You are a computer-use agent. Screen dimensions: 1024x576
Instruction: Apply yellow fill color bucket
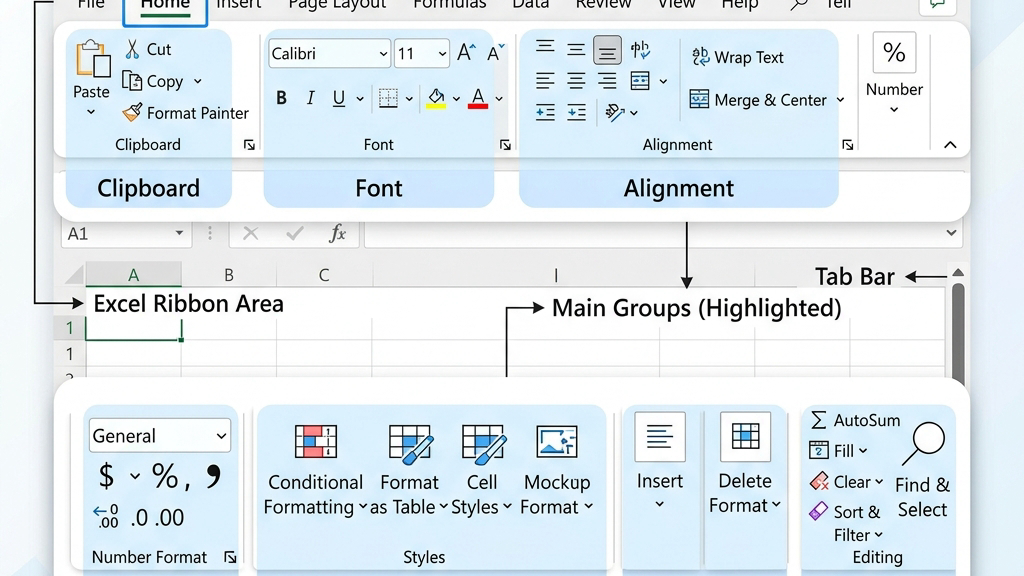pos(436,98)
